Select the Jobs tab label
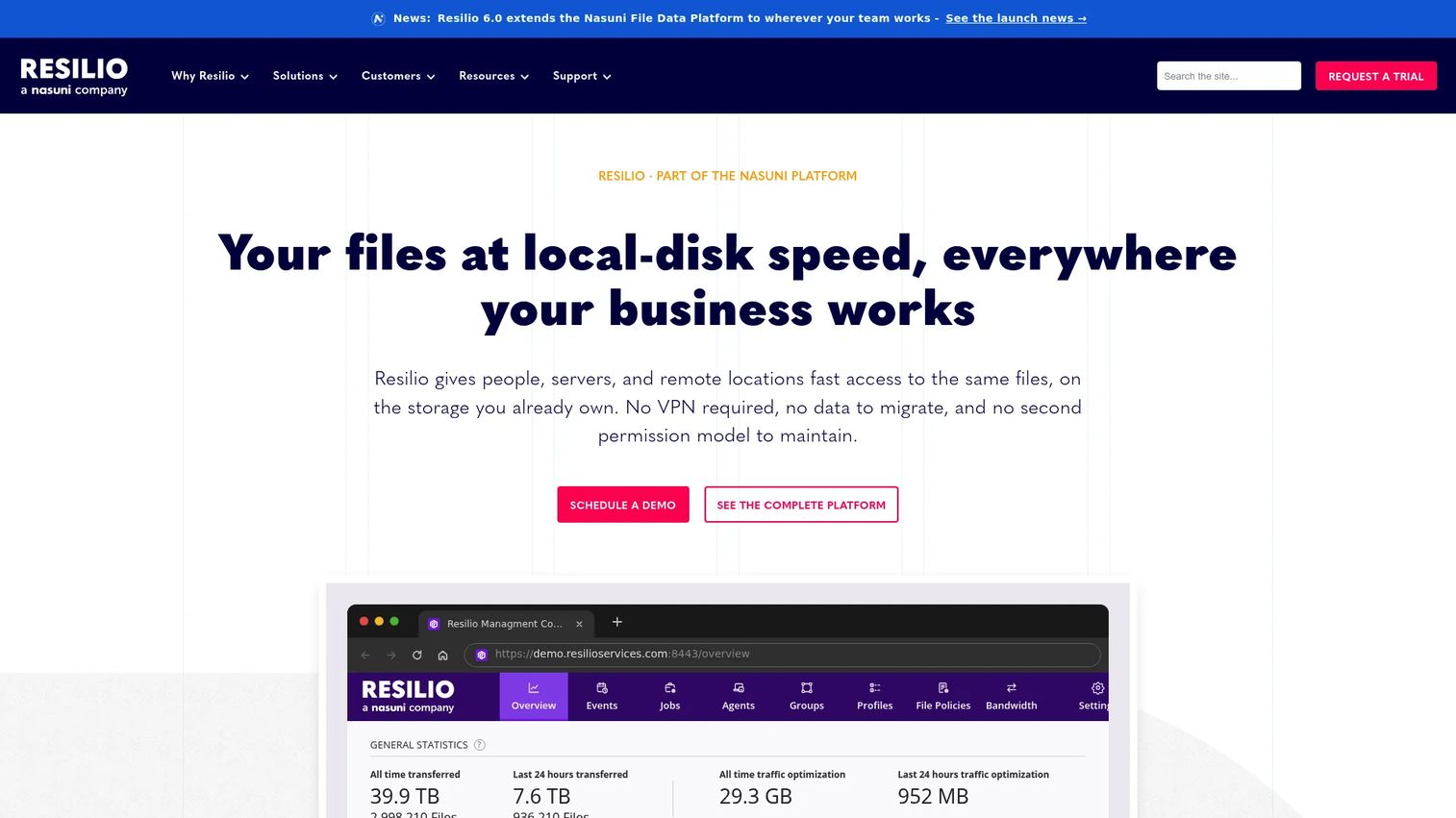The image size is (1456, 818). [670, 706]
